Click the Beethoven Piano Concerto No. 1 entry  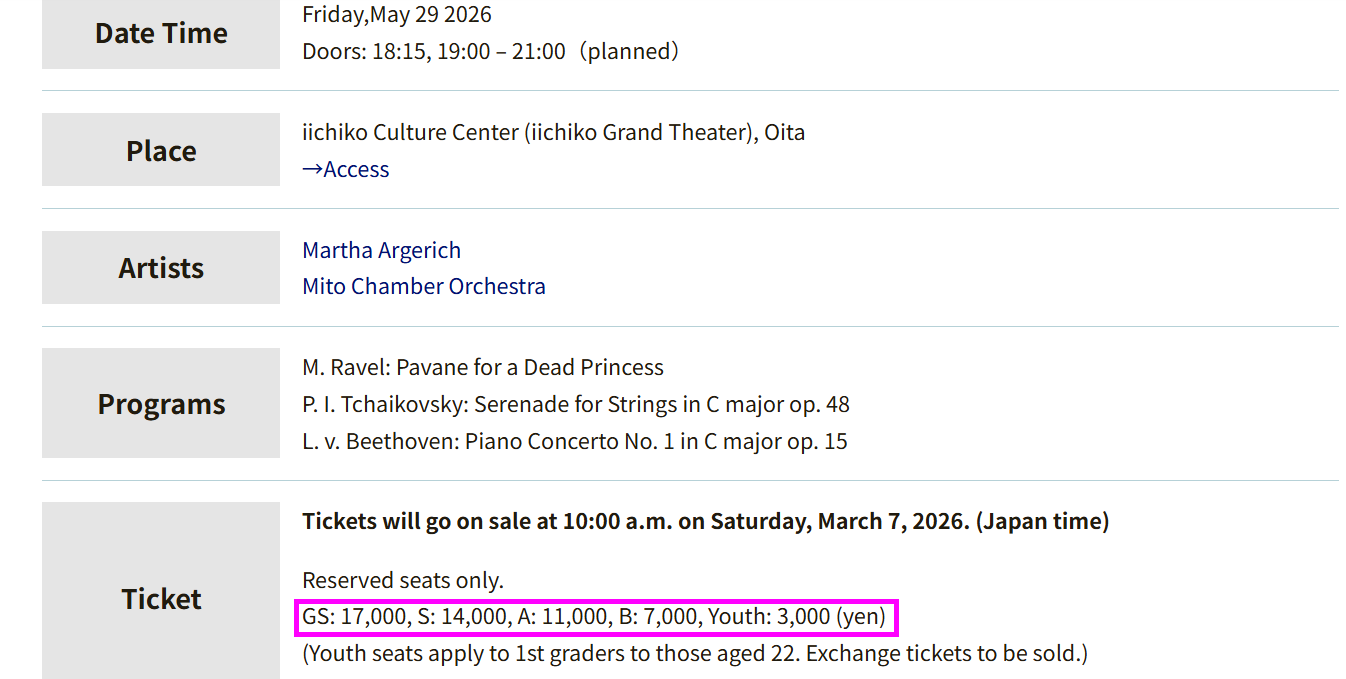pos(575,442)
